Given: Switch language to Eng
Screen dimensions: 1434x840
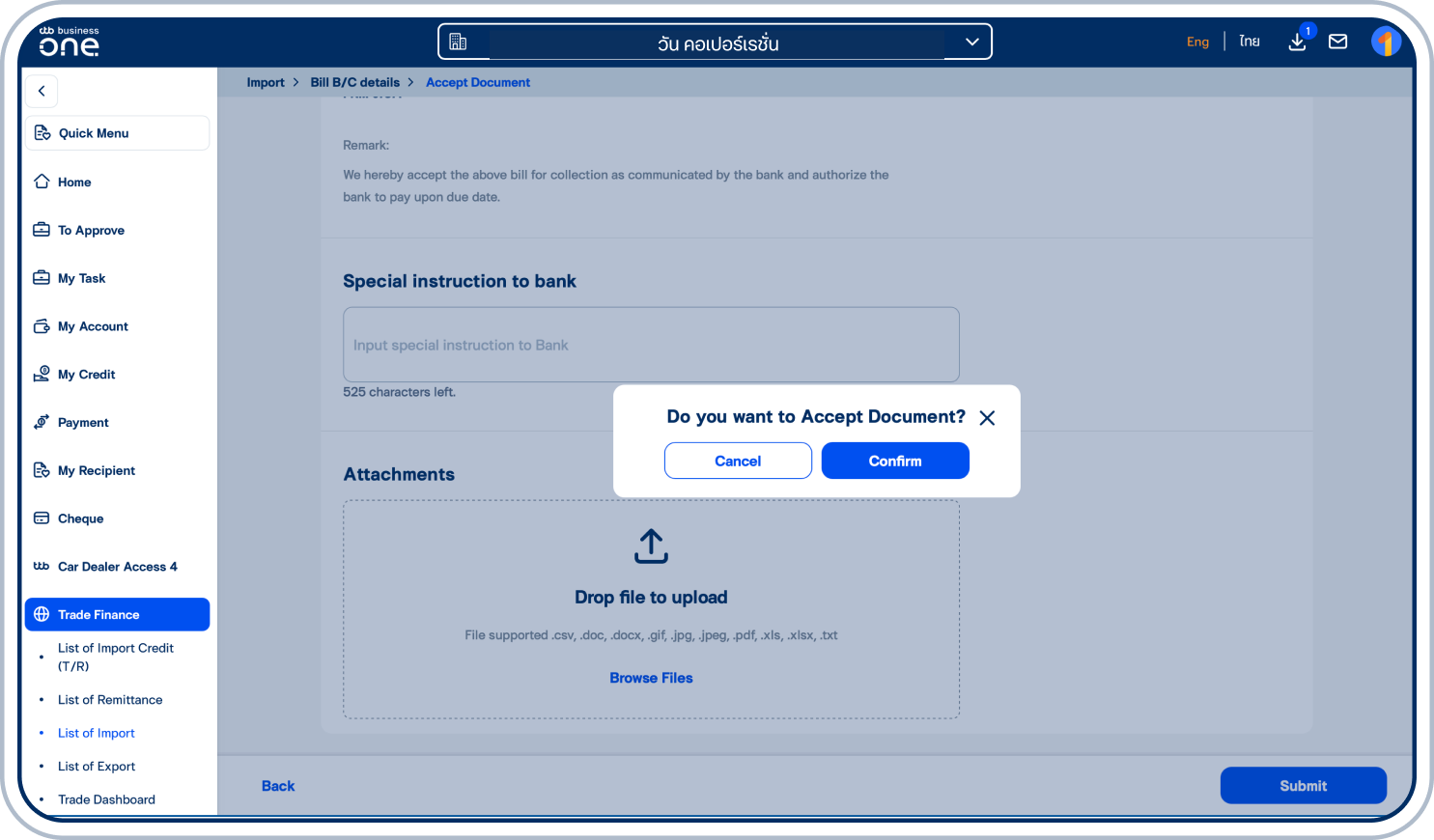Looking at the screenshot, I should (1197, 42).
